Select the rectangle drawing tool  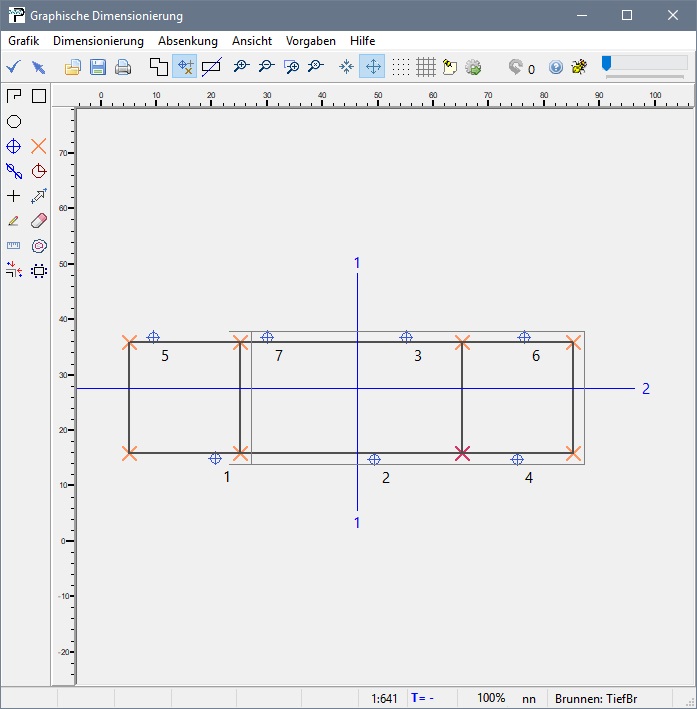tap(39, 96)
